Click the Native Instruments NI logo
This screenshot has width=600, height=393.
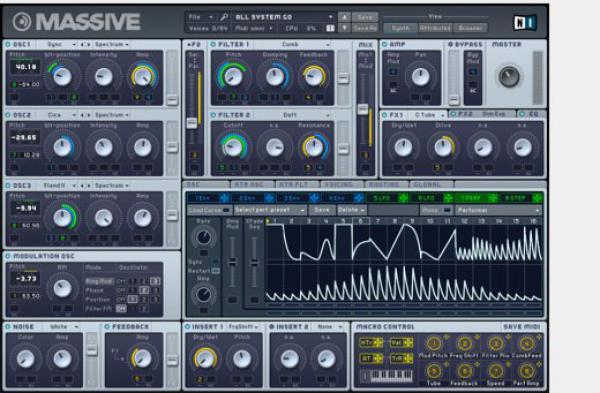[525, 23]
